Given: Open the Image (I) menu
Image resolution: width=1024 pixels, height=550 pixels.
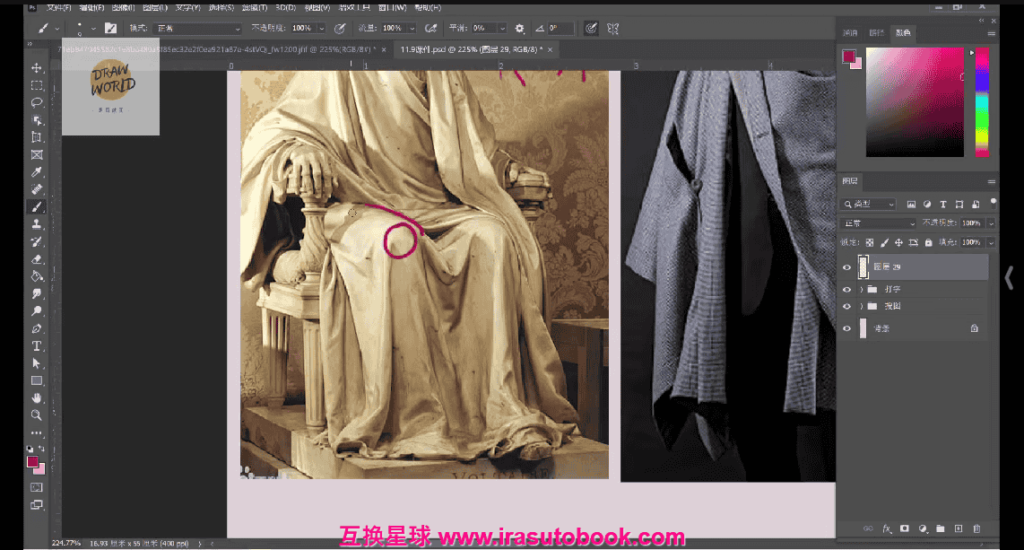Looking at the screenshot, I should click(123, 8).
